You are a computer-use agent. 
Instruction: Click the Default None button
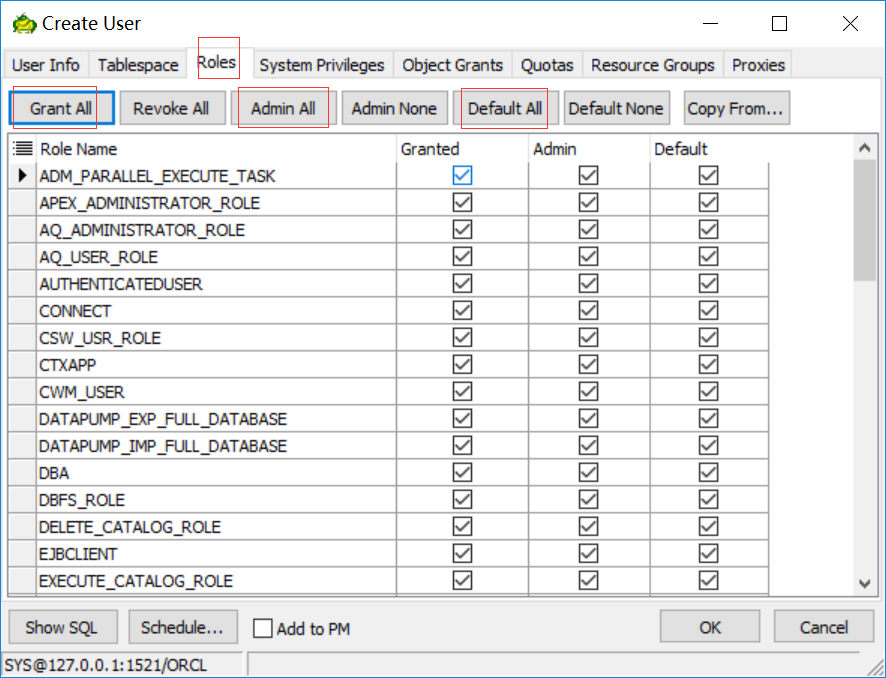[616, 108]
